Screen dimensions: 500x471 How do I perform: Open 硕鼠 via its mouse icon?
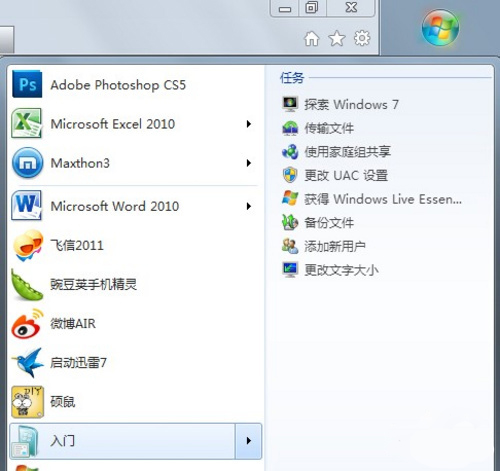[x=27, y=402]
